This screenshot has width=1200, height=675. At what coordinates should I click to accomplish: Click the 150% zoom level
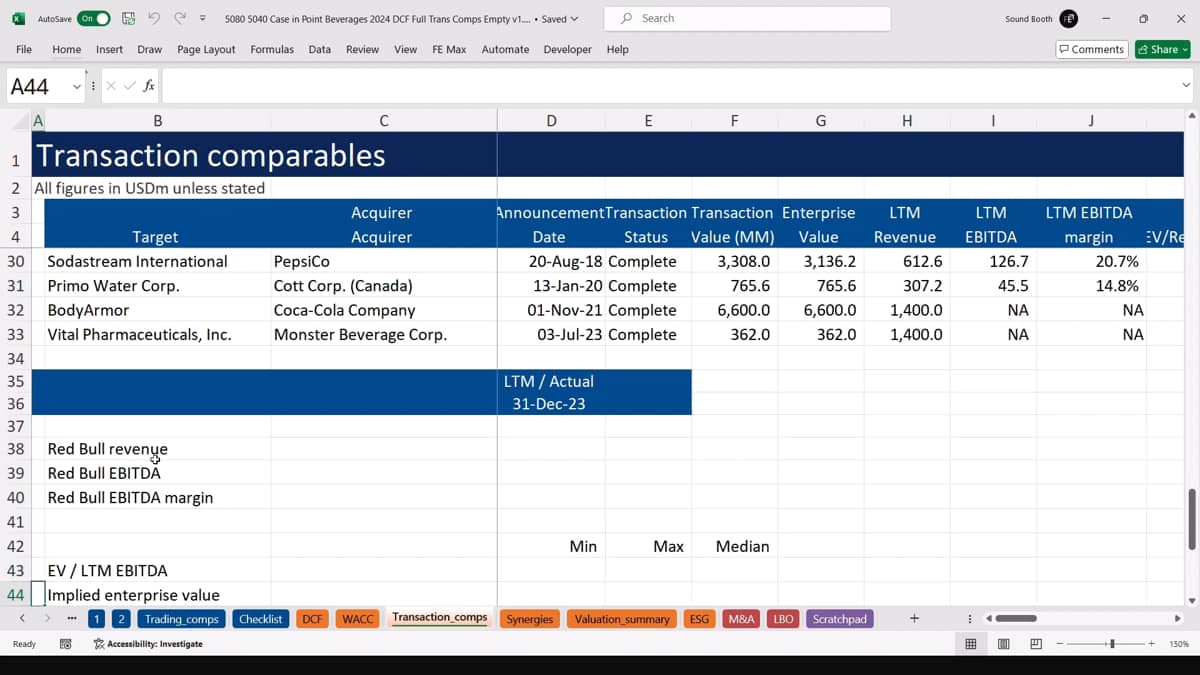point(1178,644)
